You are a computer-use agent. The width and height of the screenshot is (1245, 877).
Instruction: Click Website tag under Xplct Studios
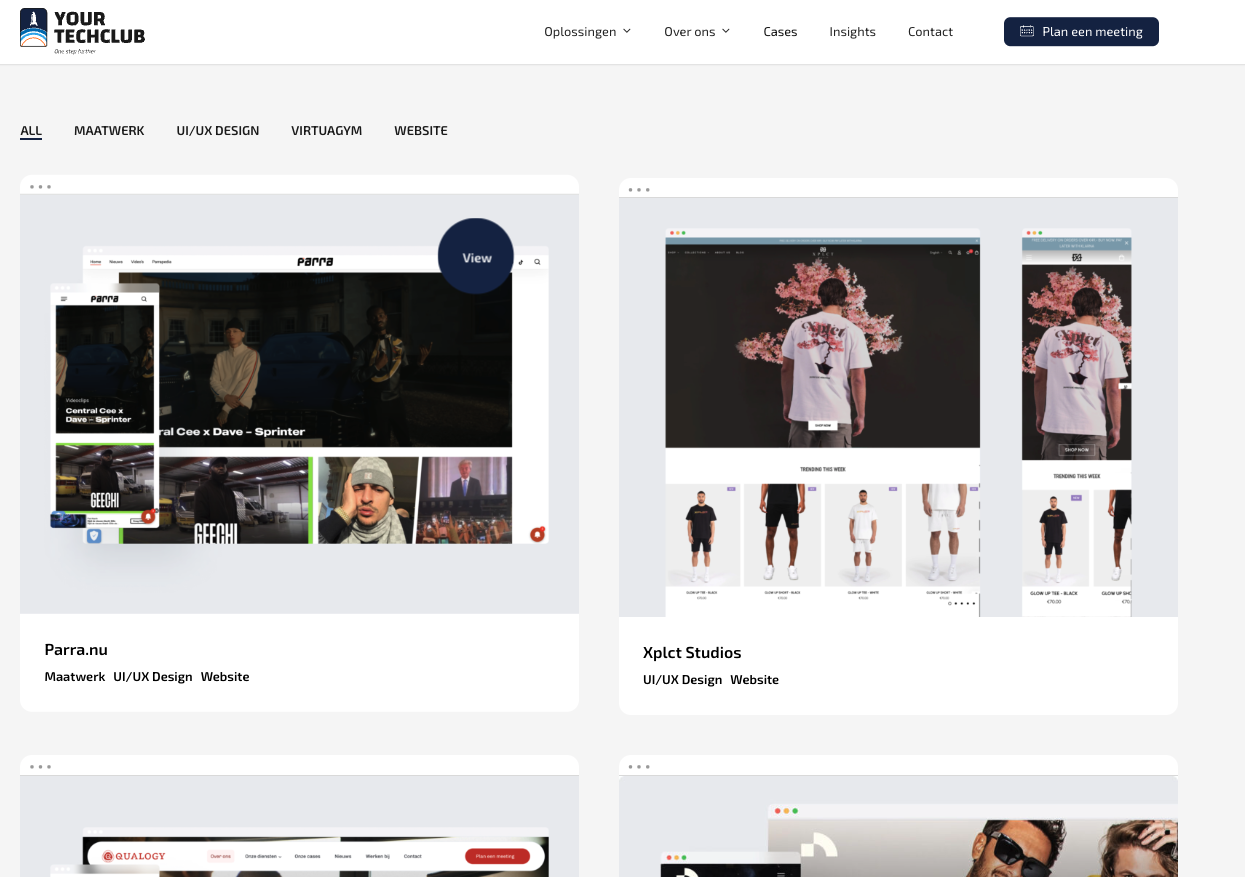755,680
